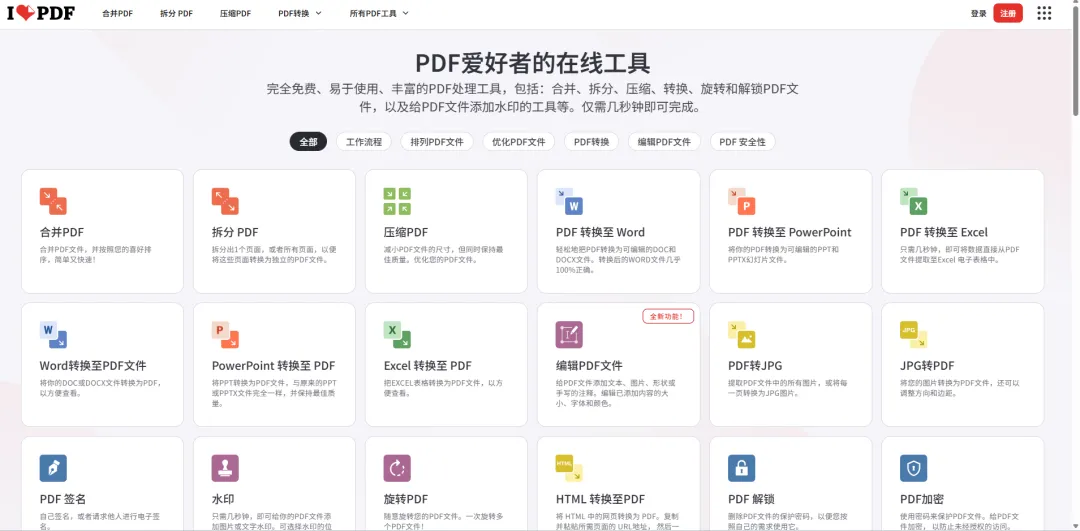Click the 登录 login link
The image size is (1080, 531).
979,13
